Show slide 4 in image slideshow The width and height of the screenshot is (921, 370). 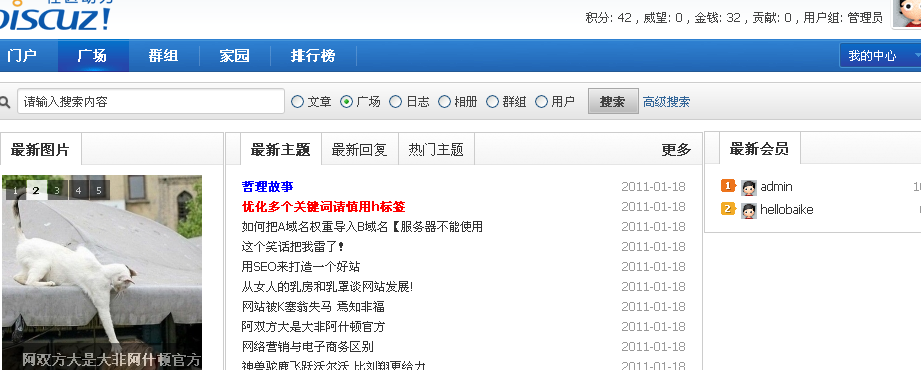[x=78, y=190]
